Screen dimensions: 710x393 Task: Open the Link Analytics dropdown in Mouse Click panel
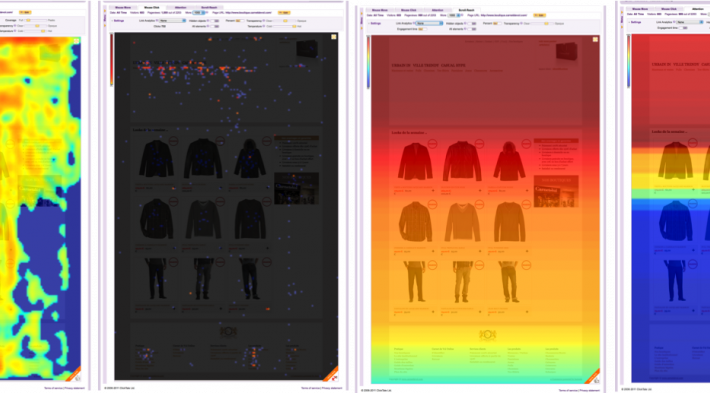tap(173, 20)
